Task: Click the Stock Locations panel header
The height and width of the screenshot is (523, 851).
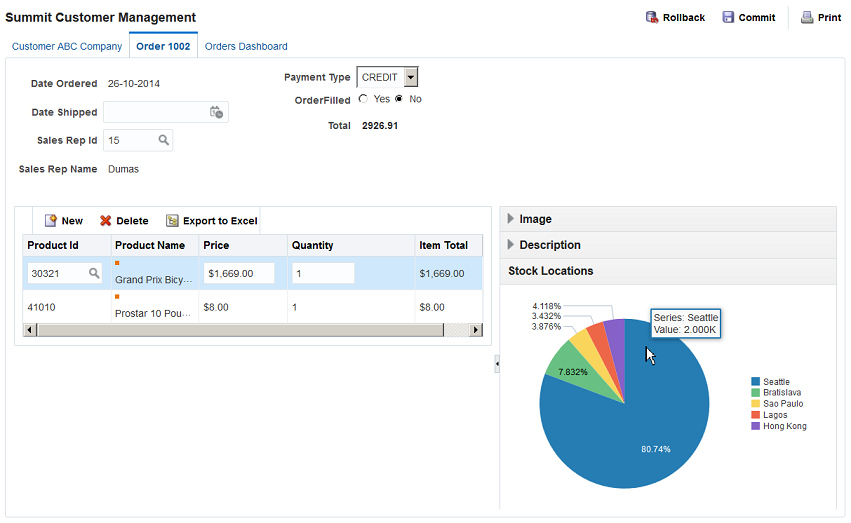Action: 668,271
